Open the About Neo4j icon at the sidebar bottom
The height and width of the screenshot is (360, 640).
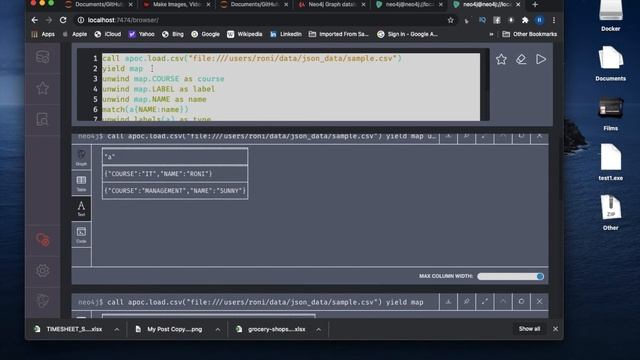tap(42, 301)
